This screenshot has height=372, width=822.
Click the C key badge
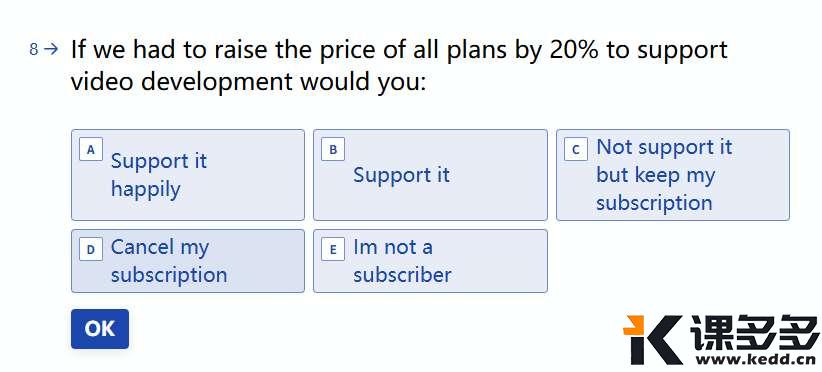576,149
